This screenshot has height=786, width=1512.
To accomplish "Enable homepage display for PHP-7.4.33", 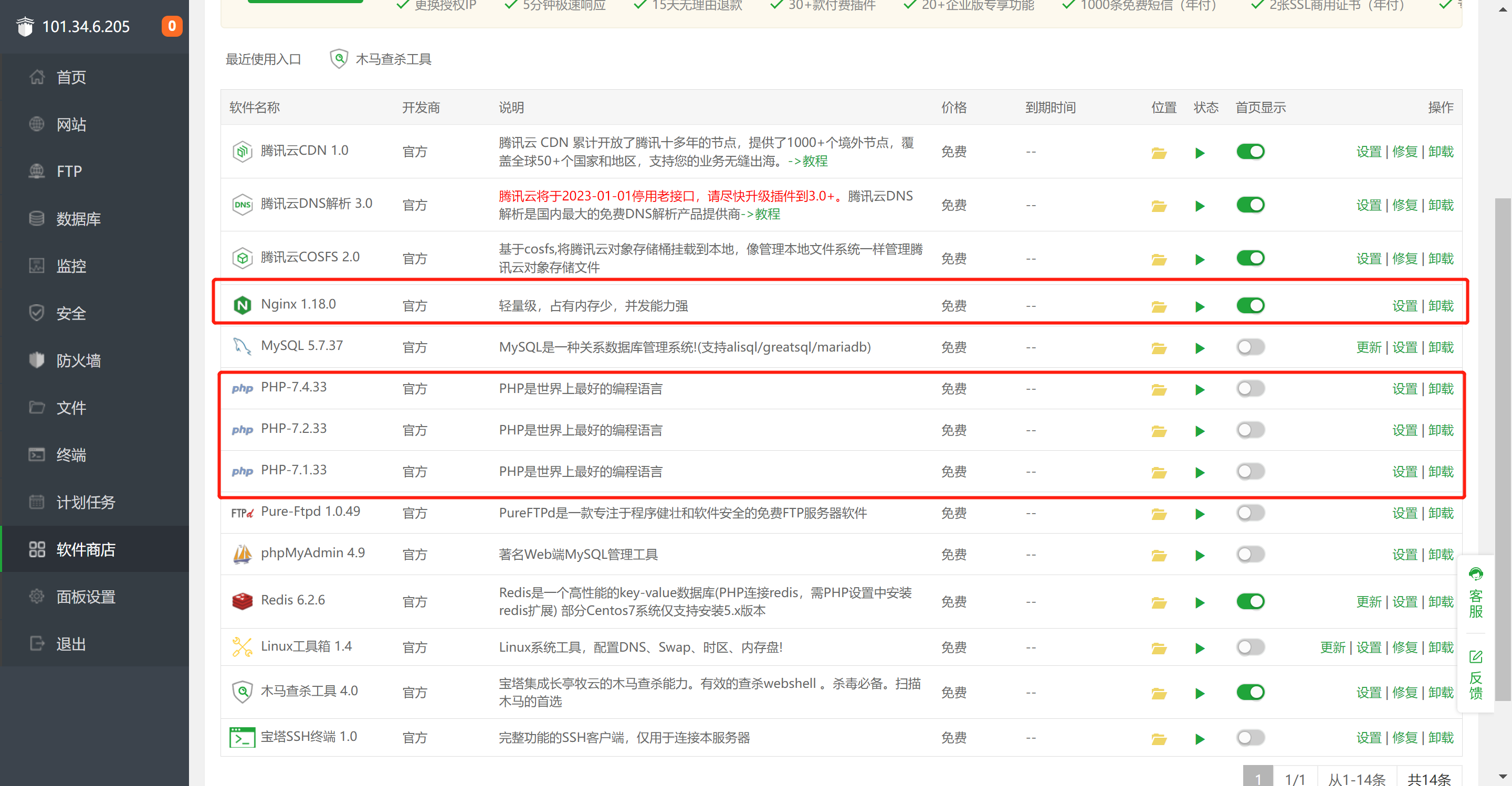I will [x=1250, y=388].
